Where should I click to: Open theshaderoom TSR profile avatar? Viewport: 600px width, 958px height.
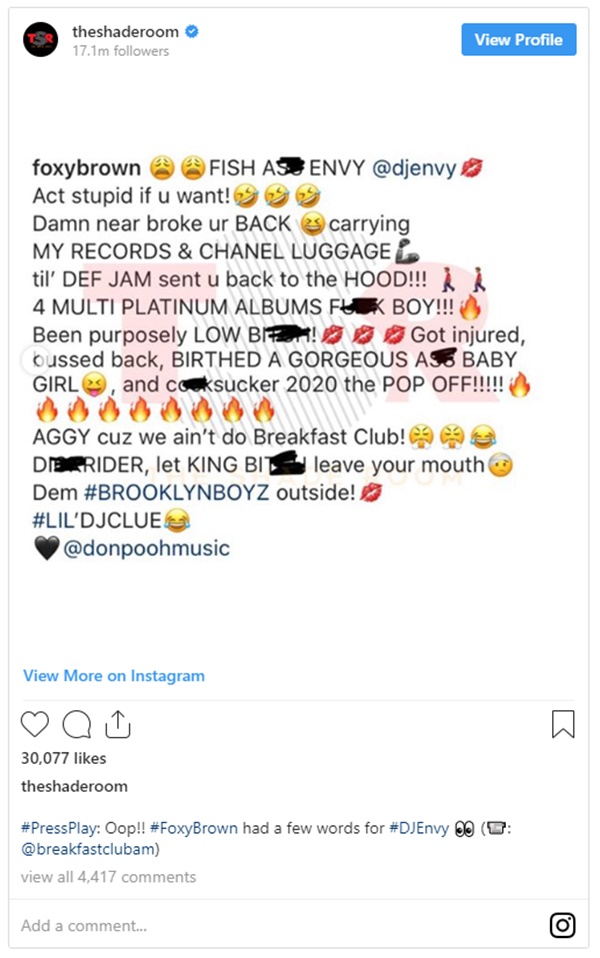pyautogui.click(x=41, y=40)
